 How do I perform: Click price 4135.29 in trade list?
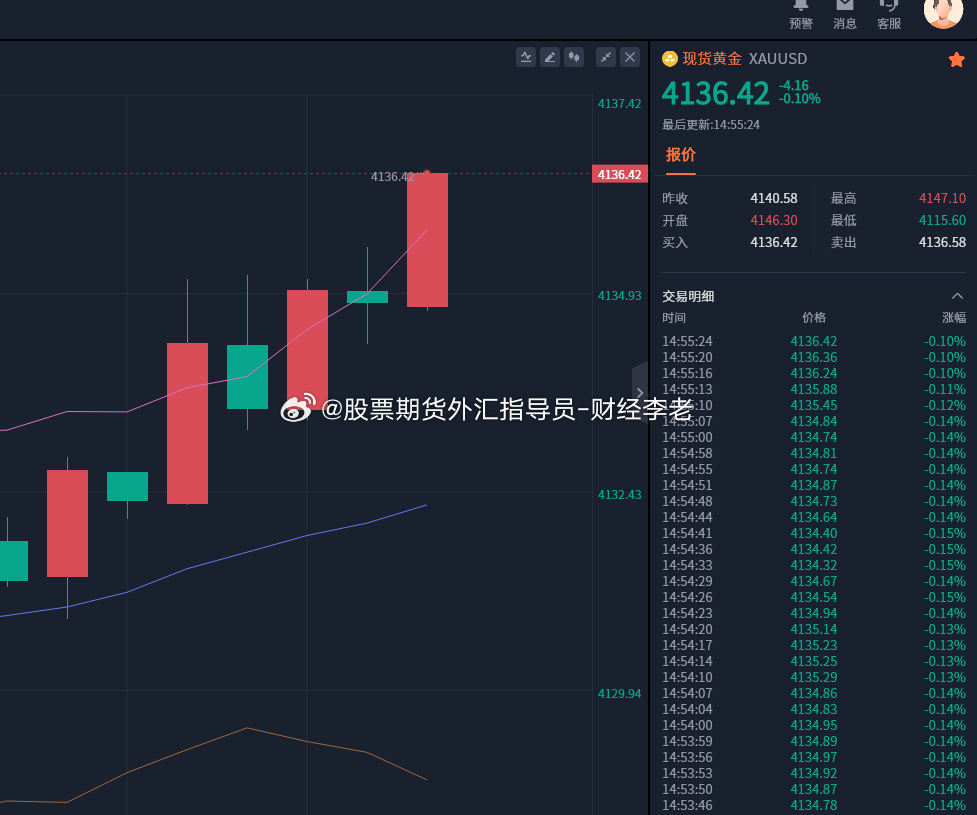pos(814,677)
